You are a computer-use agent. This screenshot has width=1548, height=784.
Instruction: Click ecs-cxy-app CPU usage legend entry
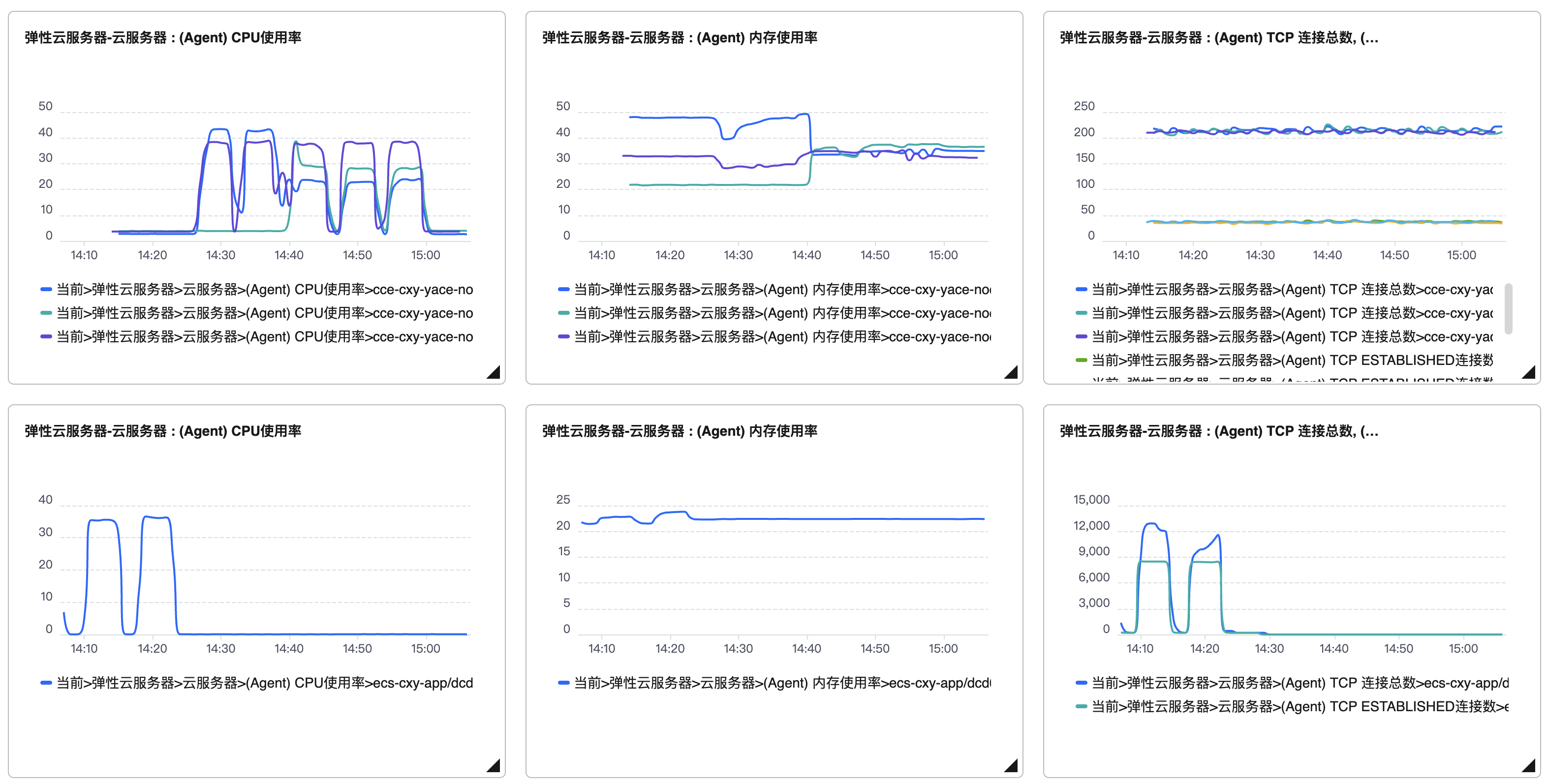(264, 683)
